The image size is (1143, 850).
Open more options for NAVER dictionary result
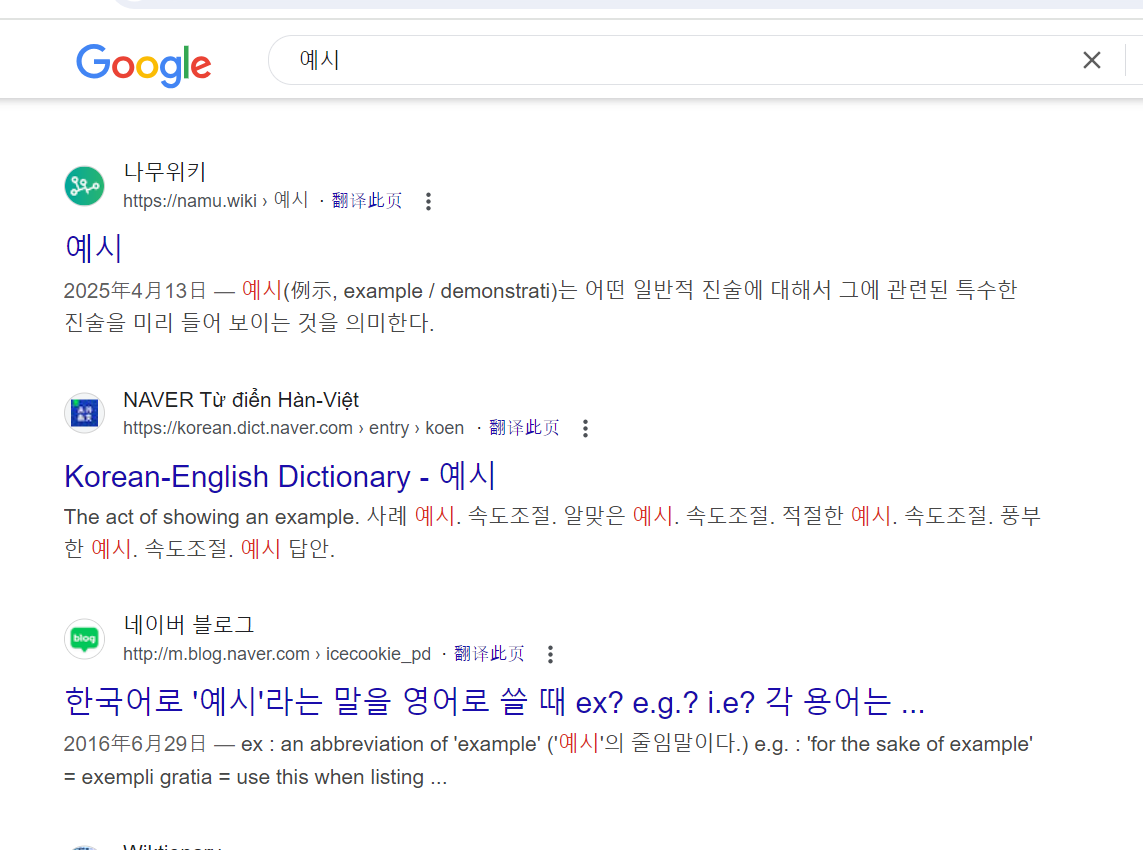click(x=585, y=429)
